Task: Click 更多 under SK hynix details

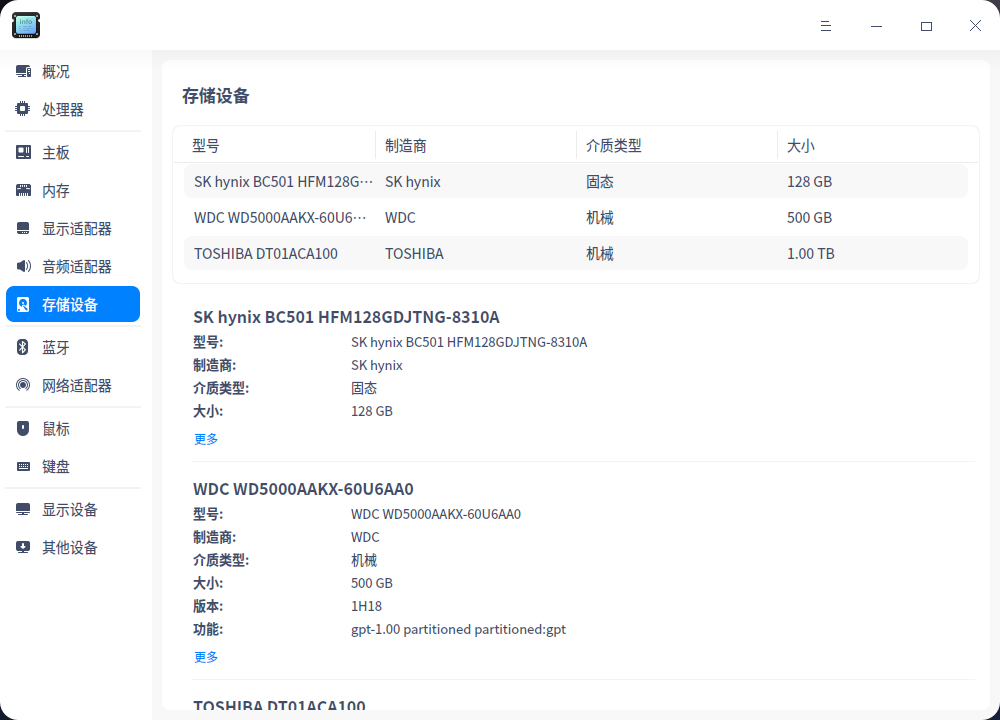Action: (x=205, y=438)
